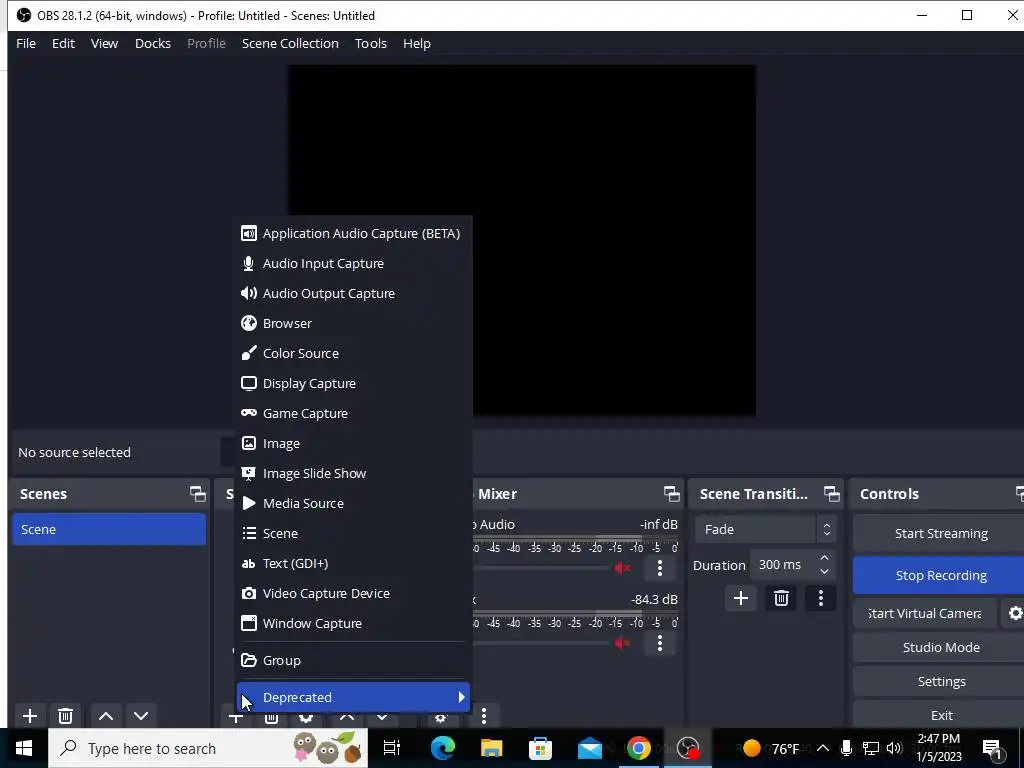Launch Microsoft Edge from taskbar
This screenshot has height=768, width=1024.
point(442,748)
